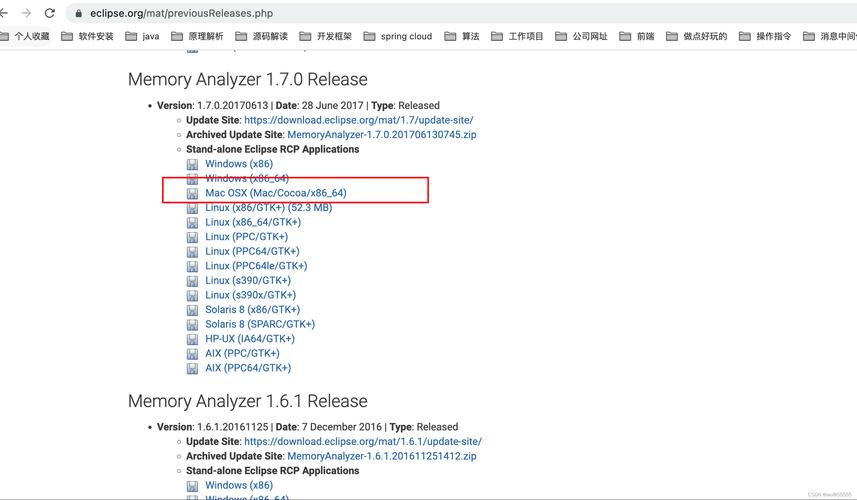Click the floppy icon beside Linux (PPC64/GTK+)
Screen dimensions: 857x500
192,252
